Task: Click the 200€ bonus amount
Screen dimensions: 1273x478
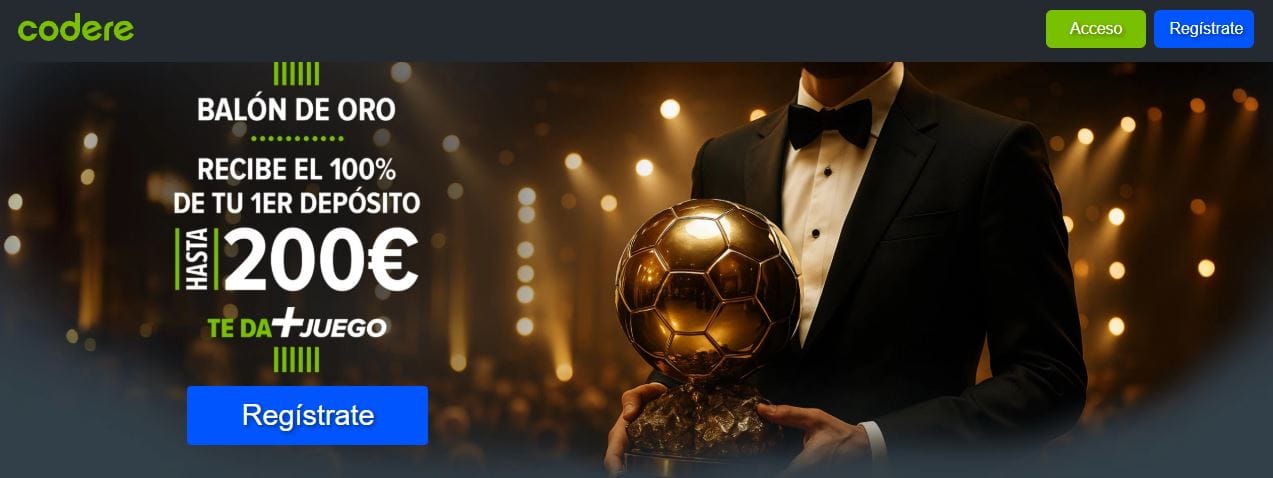Action: point(320,260)
